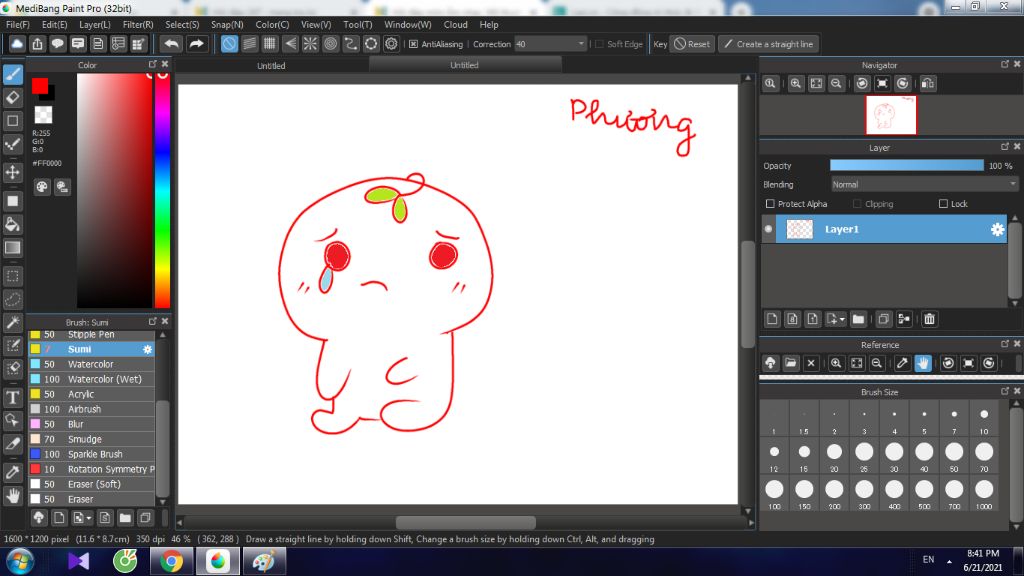Click the transparent color swatch
This screenshot has width=1024, height=576.
click(43, 114)
